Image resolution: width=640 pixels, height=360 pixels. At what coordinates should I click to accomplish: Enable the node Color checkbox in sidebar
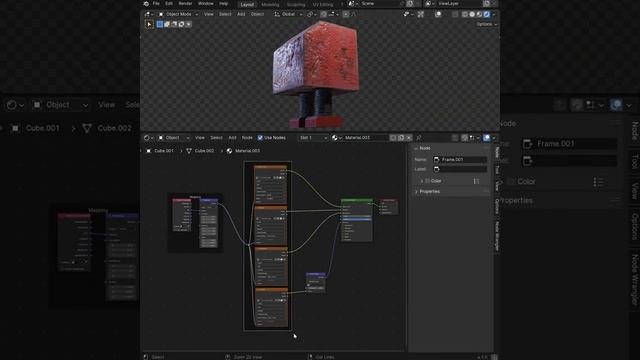pyautogui.click(x=427, y=181)
